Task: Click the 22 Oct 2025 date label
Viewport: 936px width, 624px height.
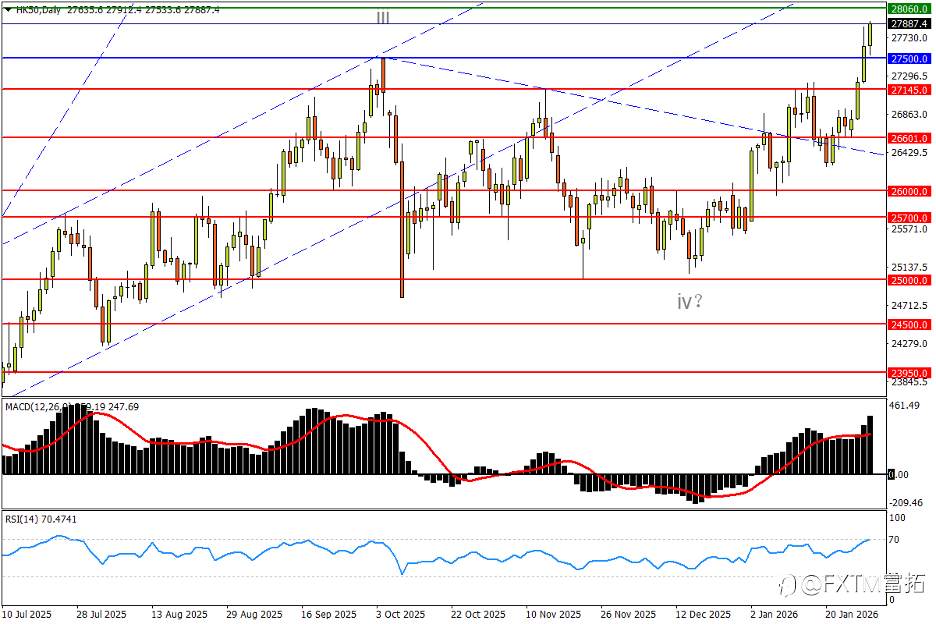Action: click(478, 614)
